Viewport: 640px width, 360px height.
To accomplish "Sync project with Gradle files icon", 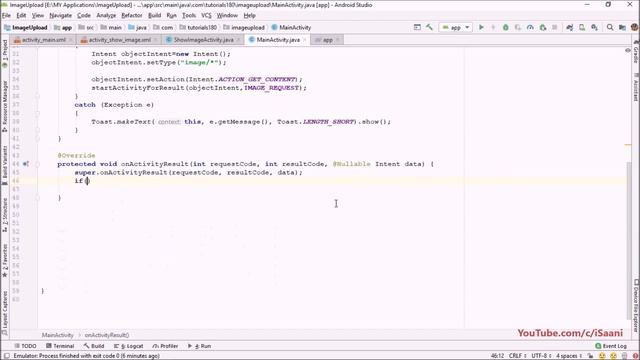I will coord(570,27).
